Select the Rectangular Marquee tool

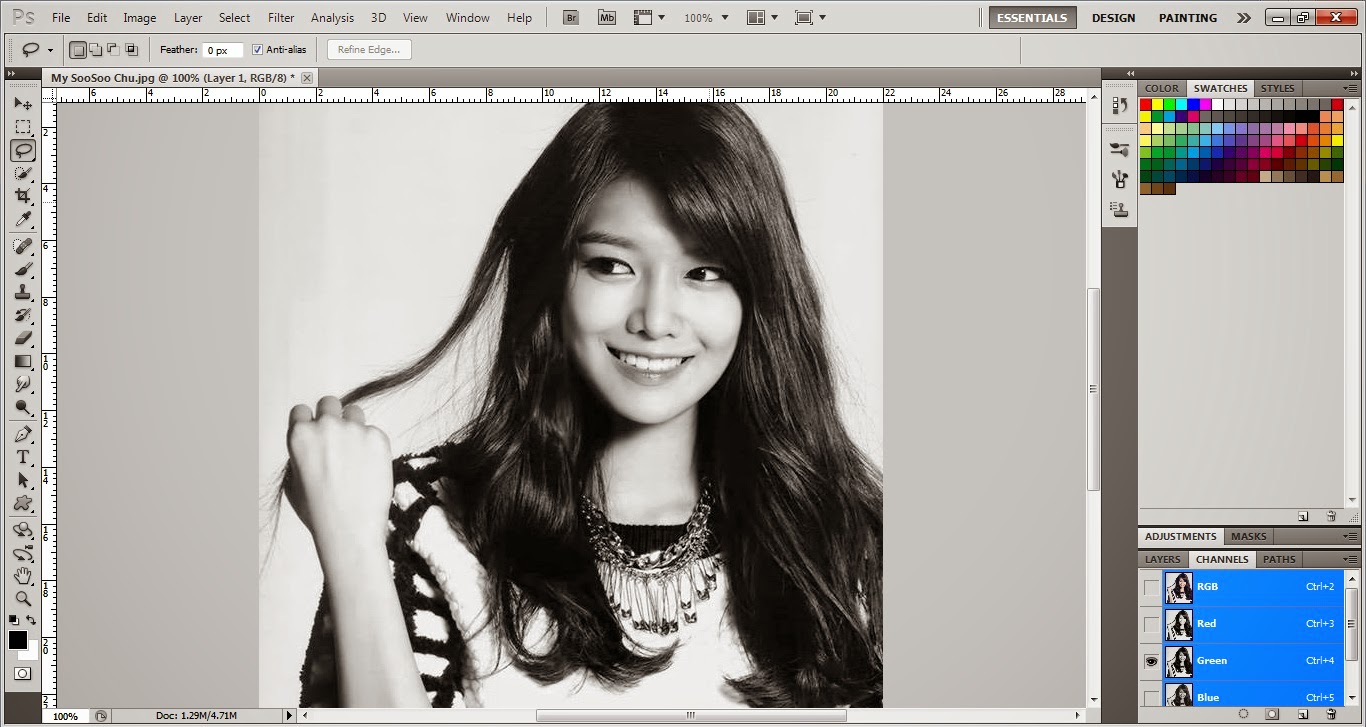click(22, 127)
